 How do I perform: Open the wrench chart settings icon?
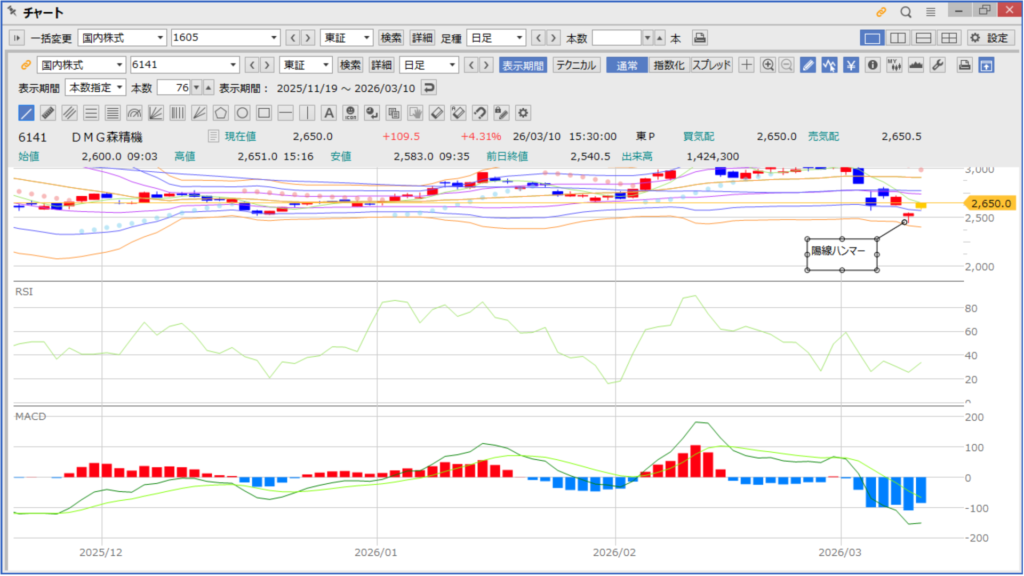pyautogui.click(x=937, y=65)
